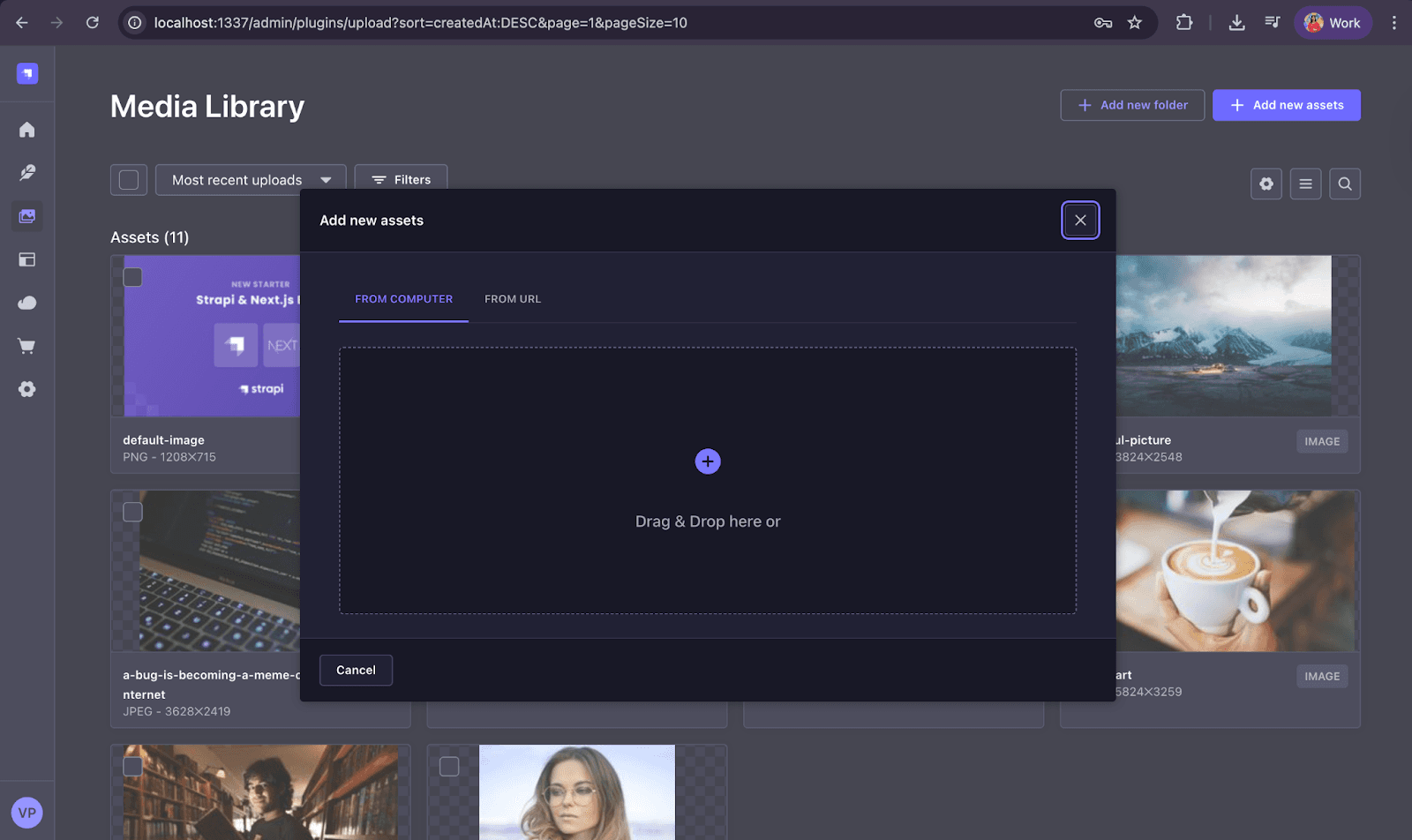Click the plus icon in the drop zone
The image size is (1412, 840).
(x=707, y=461)
